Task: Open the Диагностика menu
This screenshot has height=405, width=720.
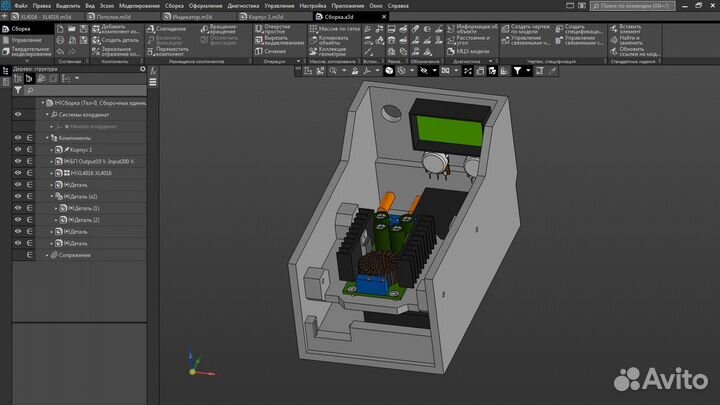Action: coord(243,6)
